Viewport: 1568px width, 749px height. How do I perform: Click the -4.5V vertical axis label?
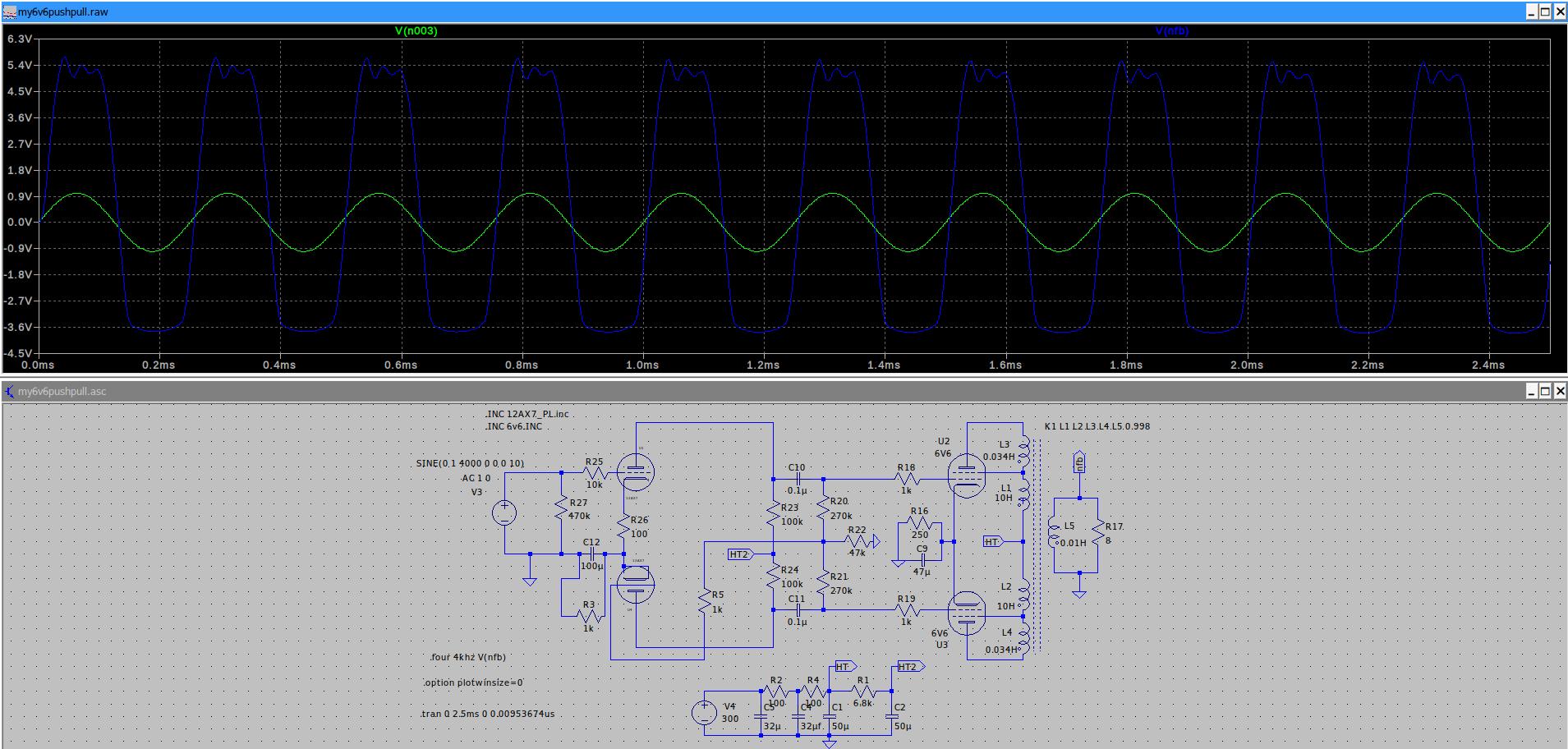(19, 353)
